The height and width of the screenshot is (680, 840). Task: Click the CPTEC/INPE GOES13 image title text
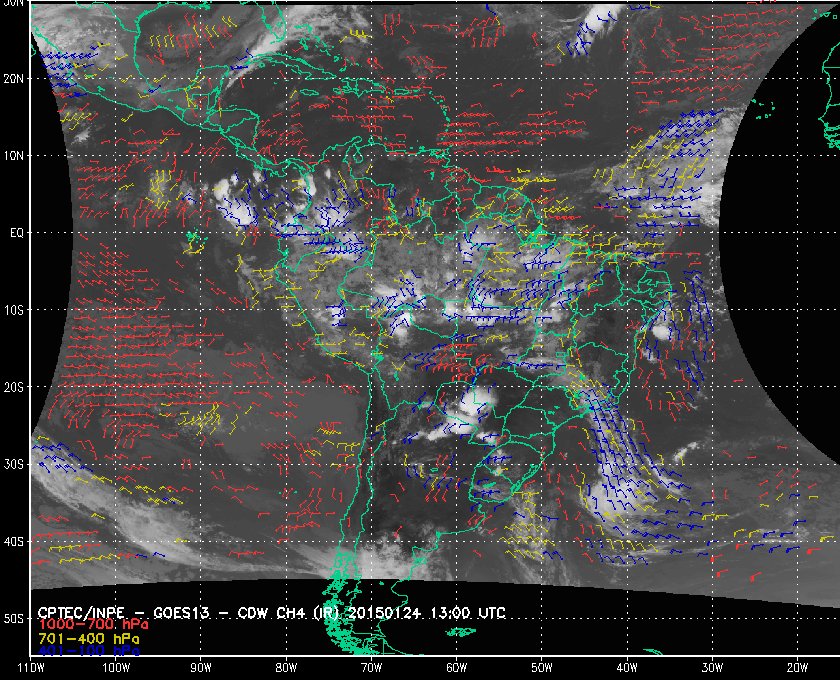point(271,613)
